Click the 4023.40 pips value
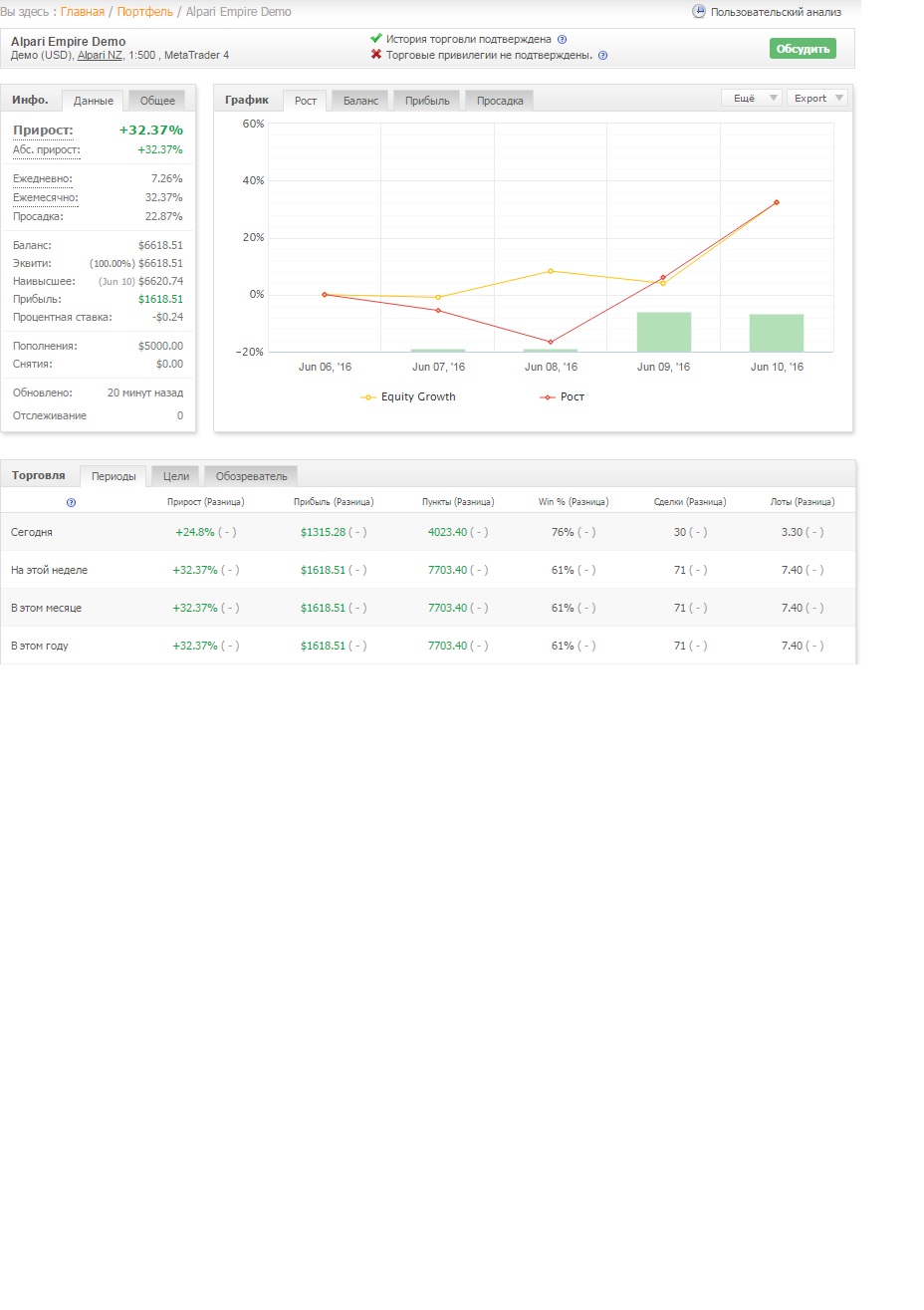This screenshot has width=924, height=1310. pyautogui.click(x=448, y=533)
